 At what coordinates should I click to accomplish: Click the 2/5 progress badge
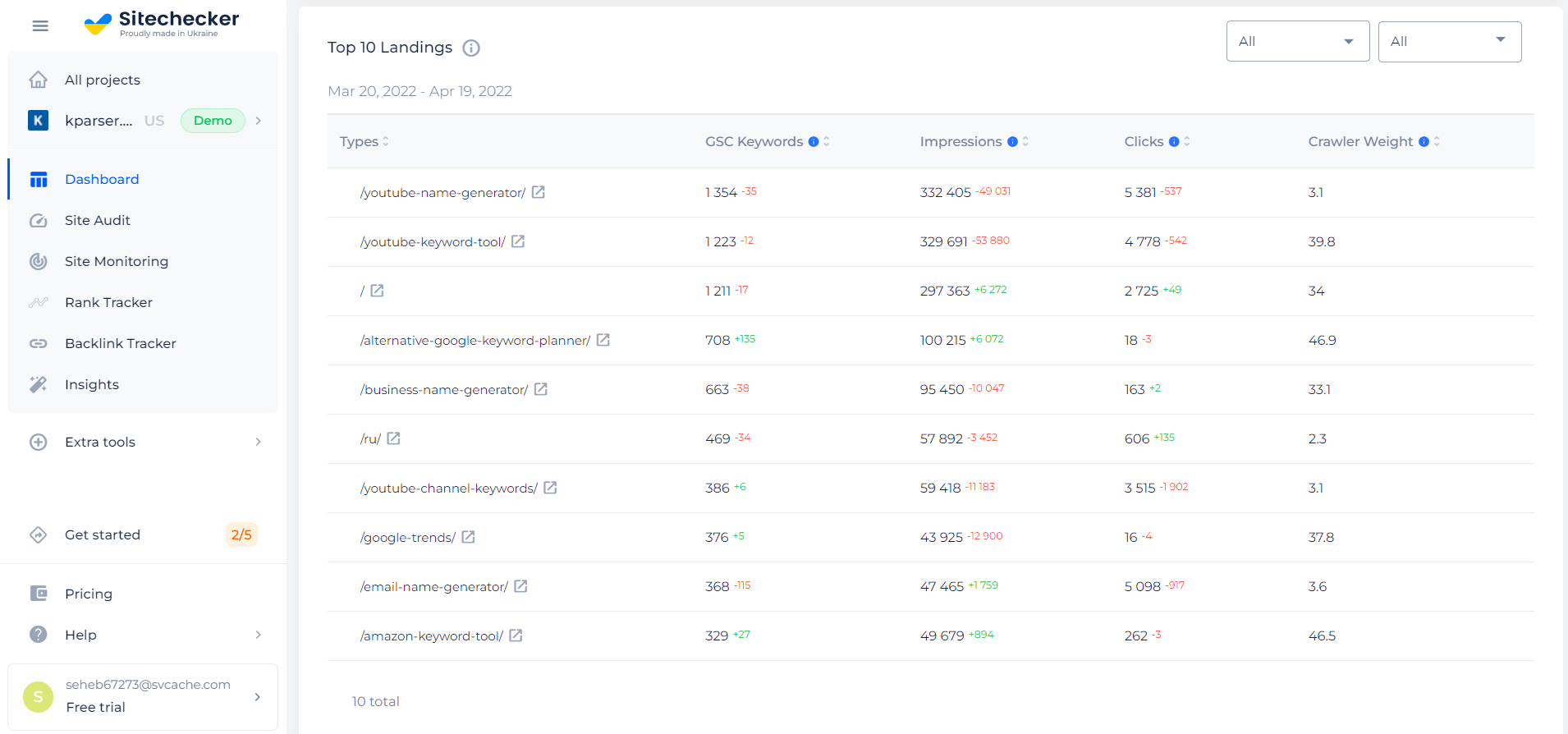241,534
